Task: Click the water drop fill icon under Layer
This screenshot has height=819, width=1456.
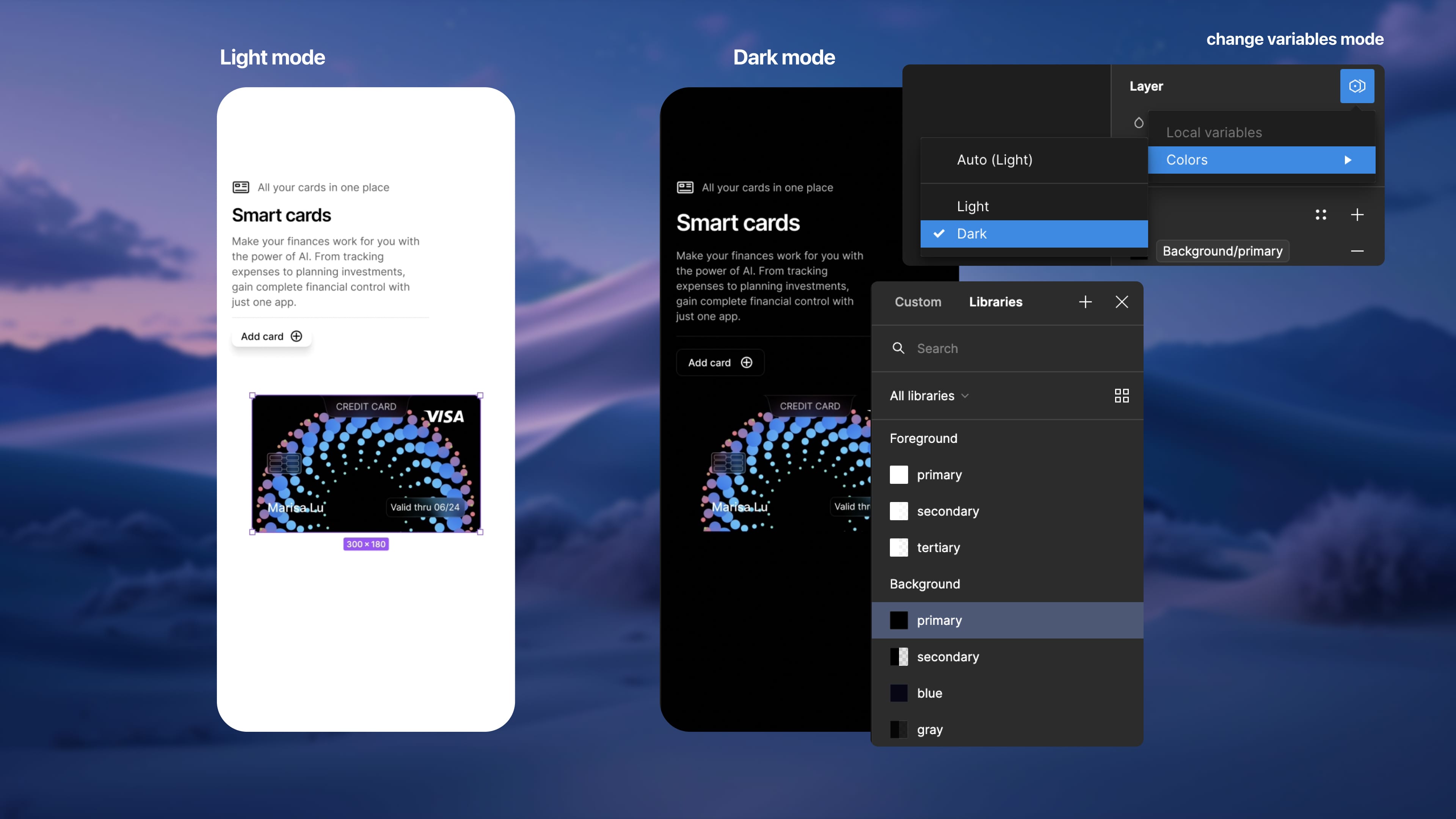Action: 1139,122
